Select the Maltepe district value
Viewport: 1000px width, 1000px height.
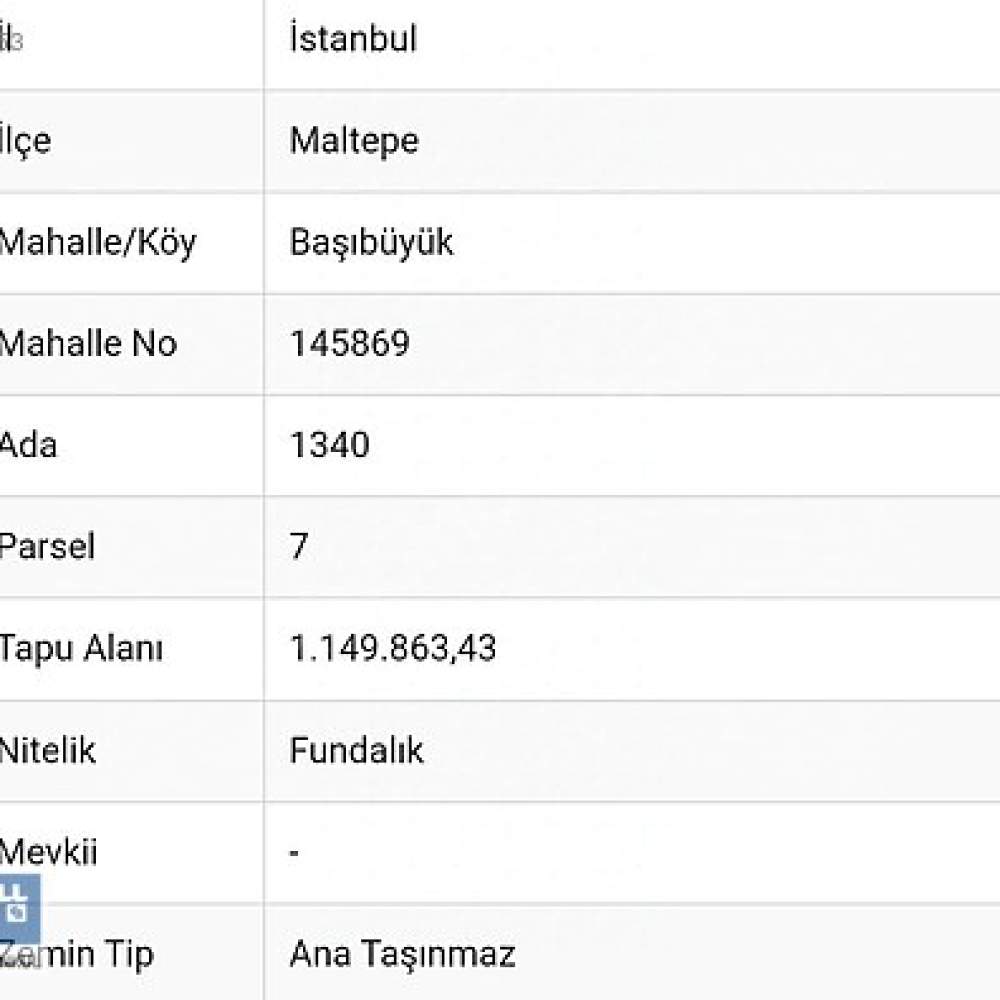(x=354, y=141)
